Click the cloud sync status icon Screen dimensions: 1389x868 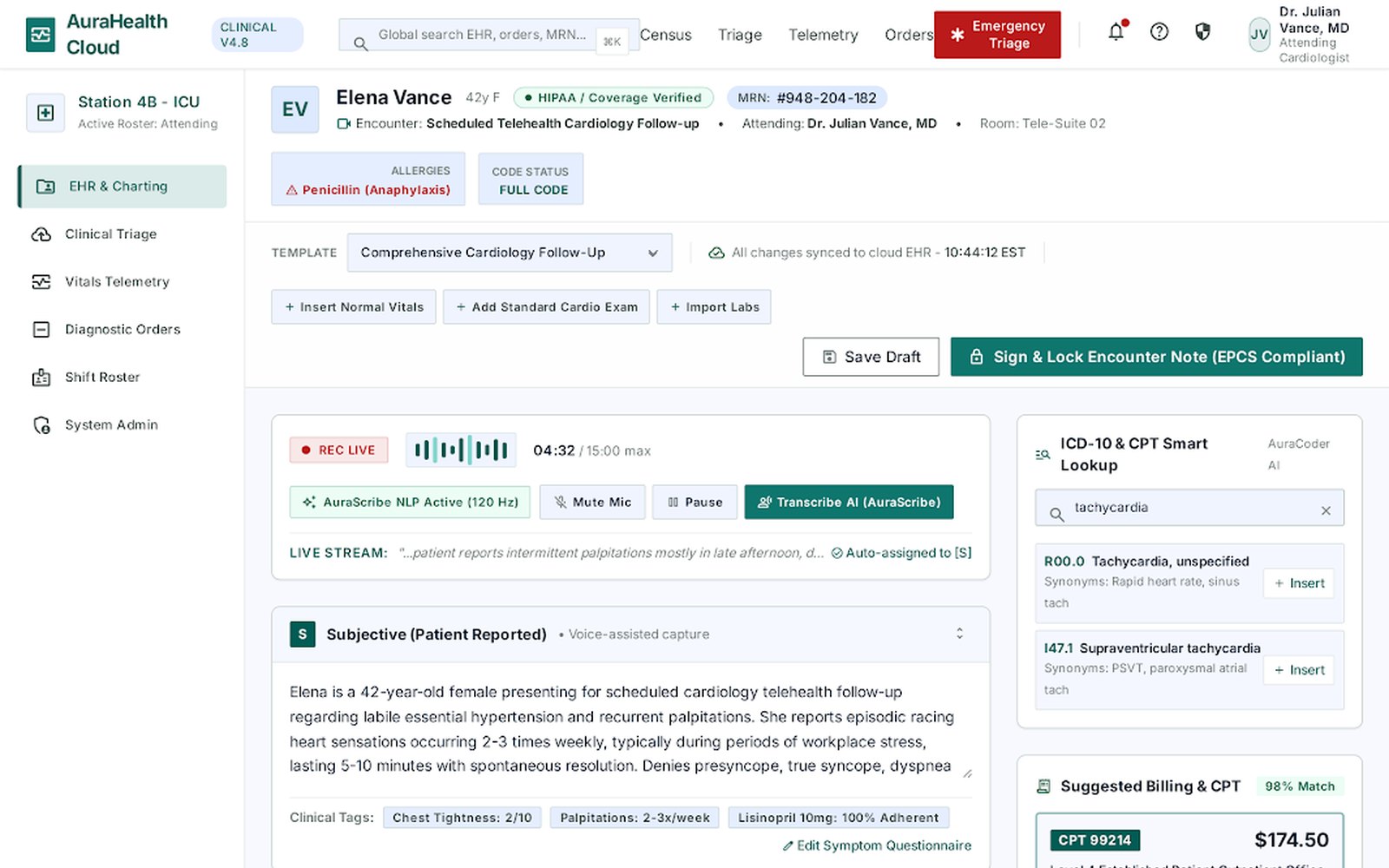pyautogui.click(x=716, y=253)
